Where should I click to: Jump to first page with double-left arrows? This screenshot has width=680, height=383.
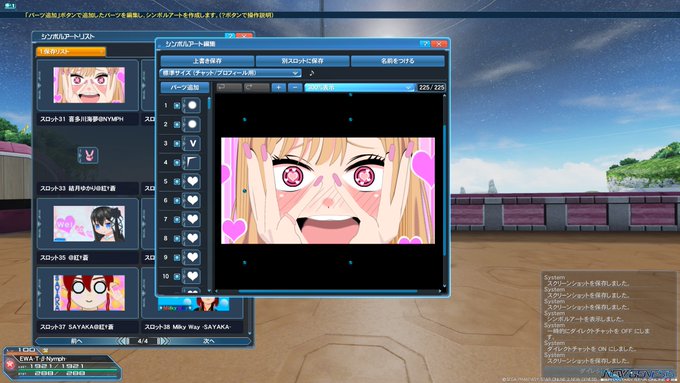click(123, 341)
